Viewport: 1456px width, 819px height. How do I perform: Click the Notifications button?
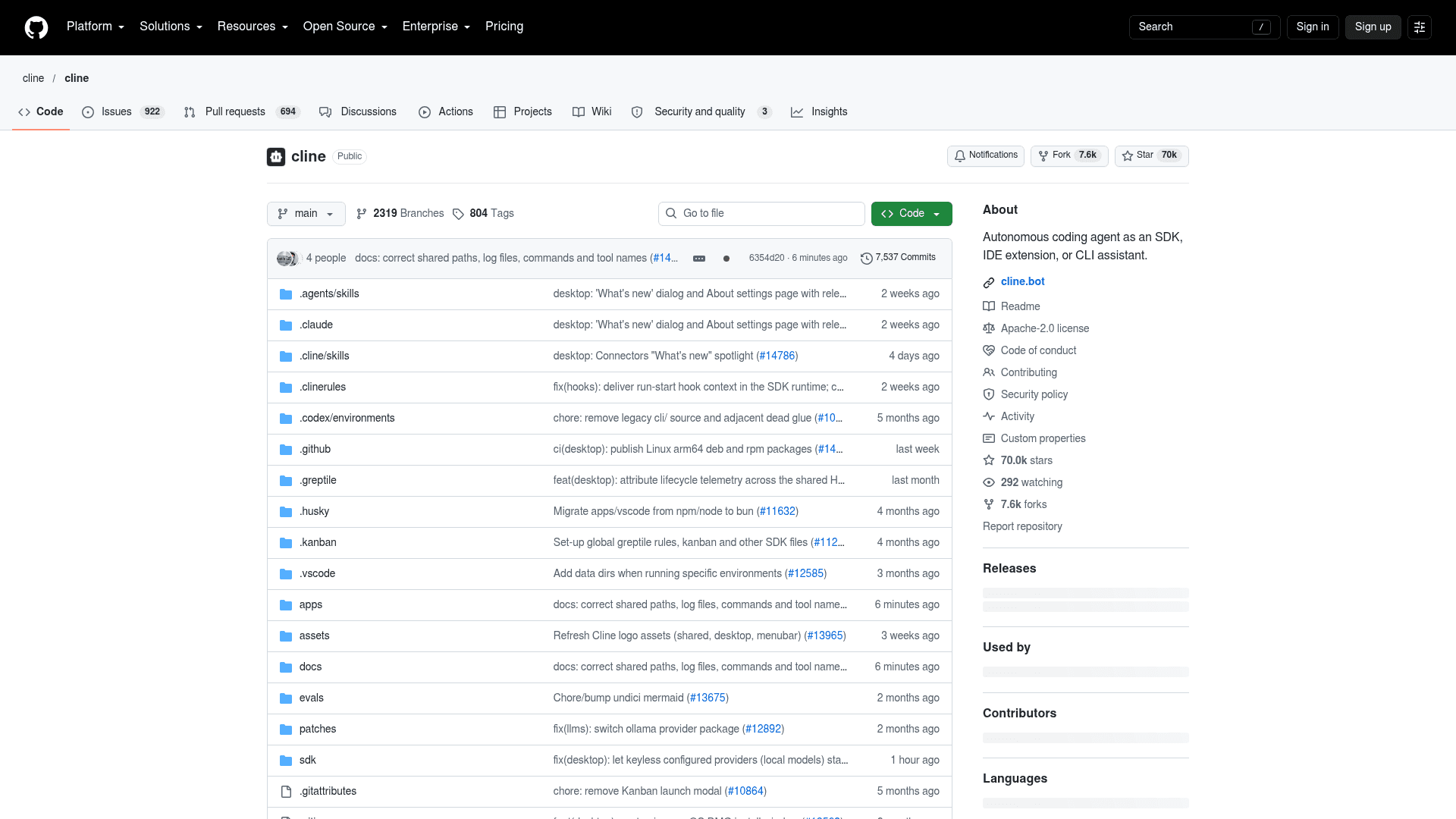click(985, 156)
